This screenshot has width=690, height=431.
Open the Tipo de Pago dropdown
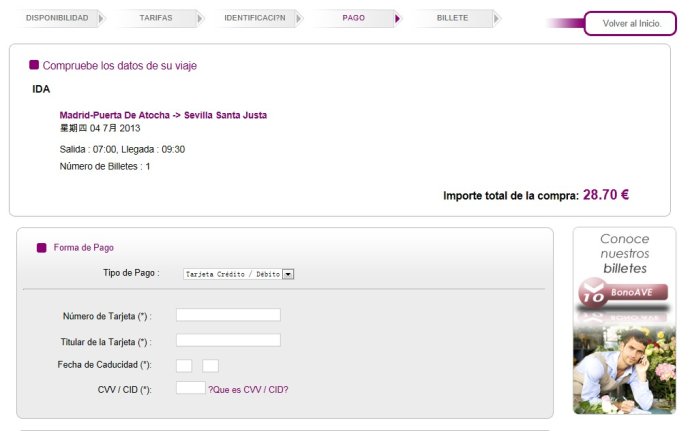click(x=239, y=274)
